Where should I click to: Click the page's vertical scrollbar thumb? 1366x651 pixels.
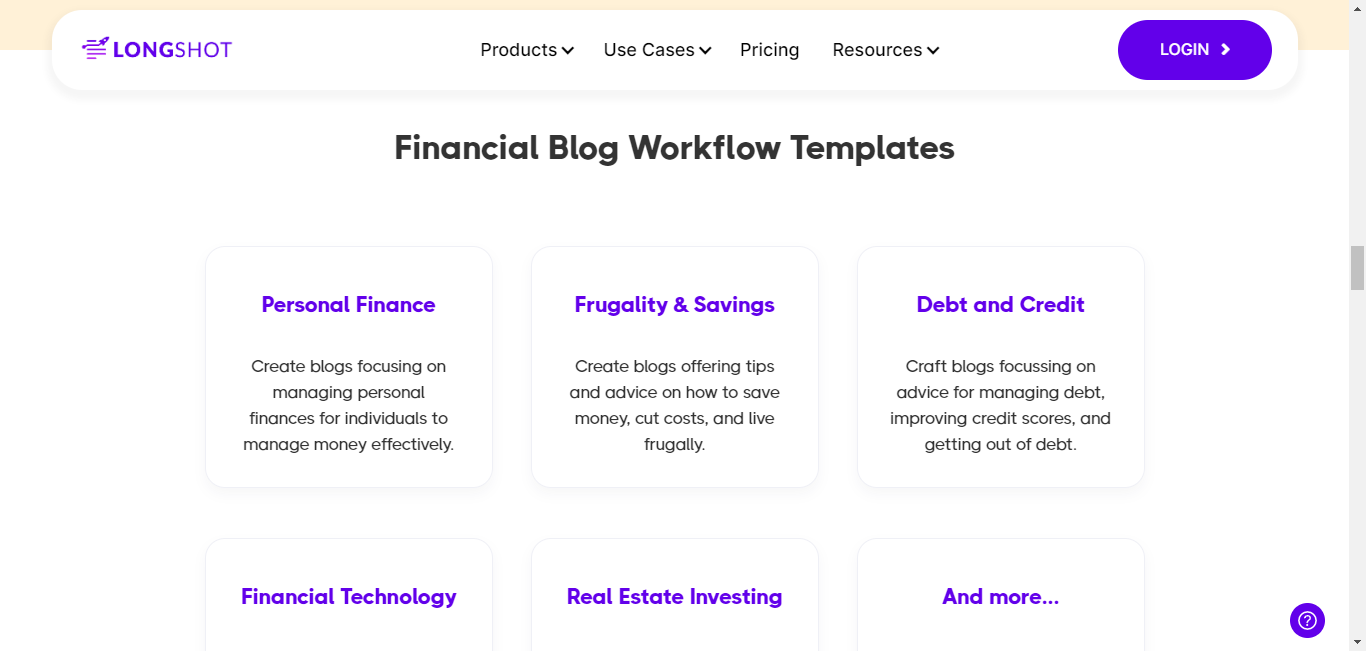coord(1357,267)
